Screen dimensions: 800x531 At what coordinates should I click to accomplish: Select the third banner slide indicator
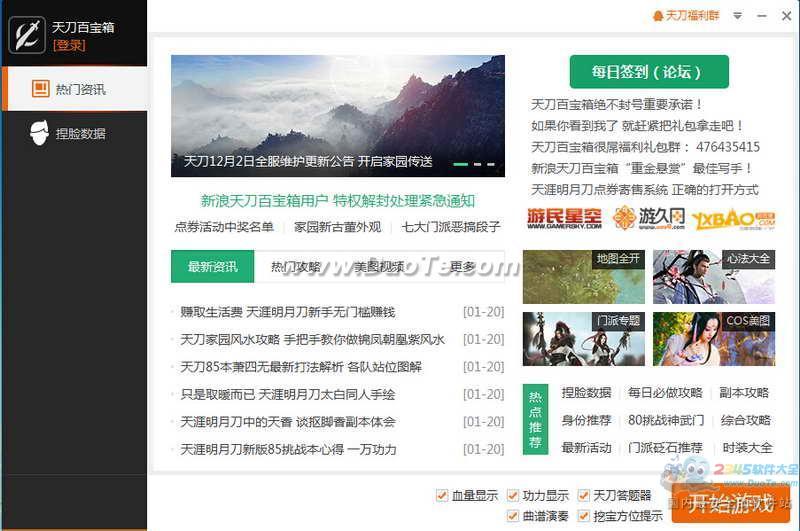click(491, 164)
